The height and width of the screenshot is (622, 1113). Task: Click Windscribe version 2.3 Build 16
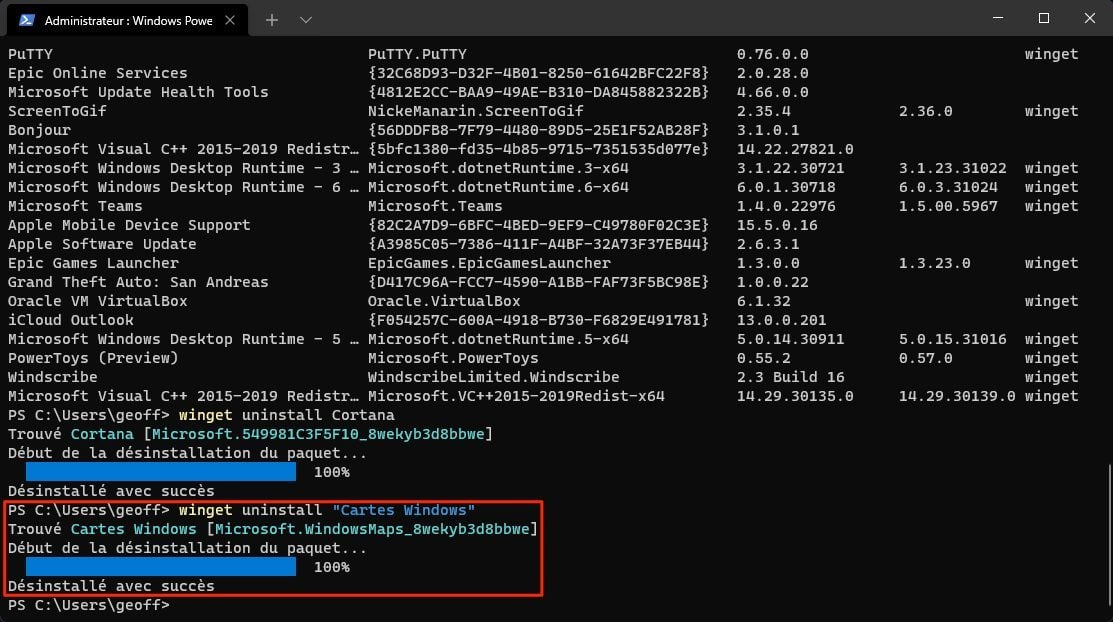(x=790, y=377)
